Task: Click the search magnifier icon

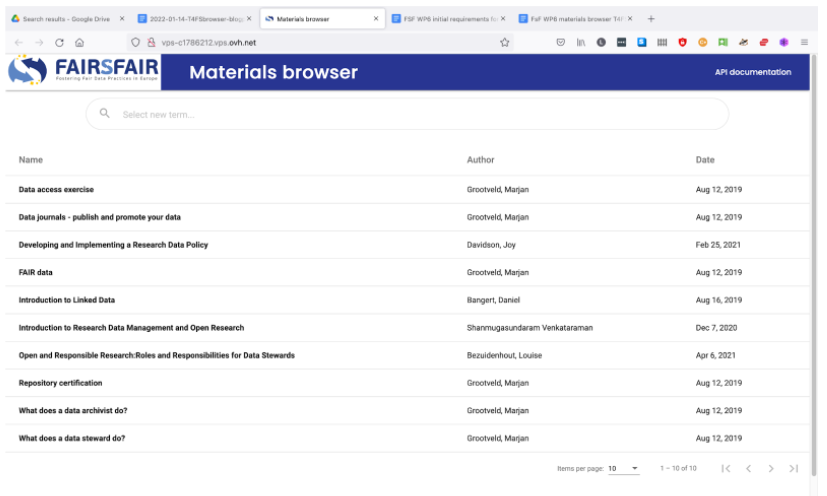Action: pos(104,113)
